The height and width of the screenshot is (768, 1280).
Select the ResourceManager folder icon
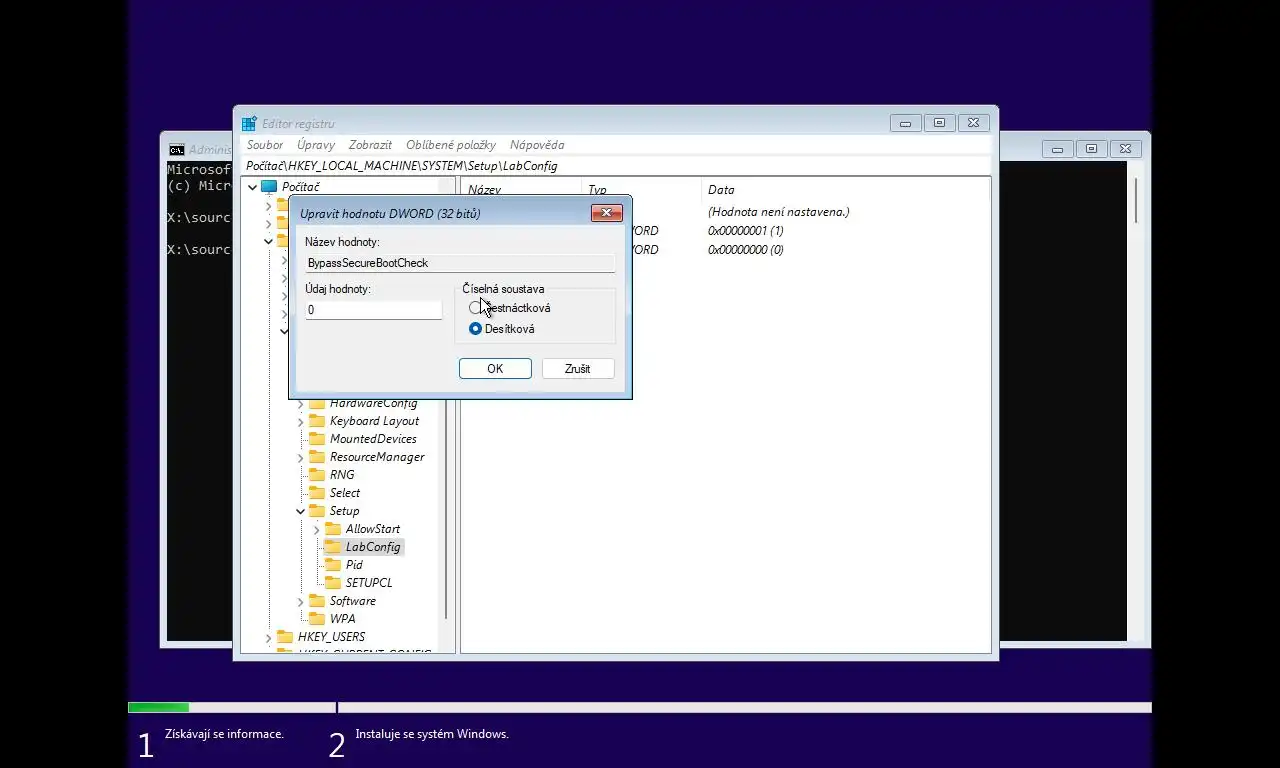317,457
